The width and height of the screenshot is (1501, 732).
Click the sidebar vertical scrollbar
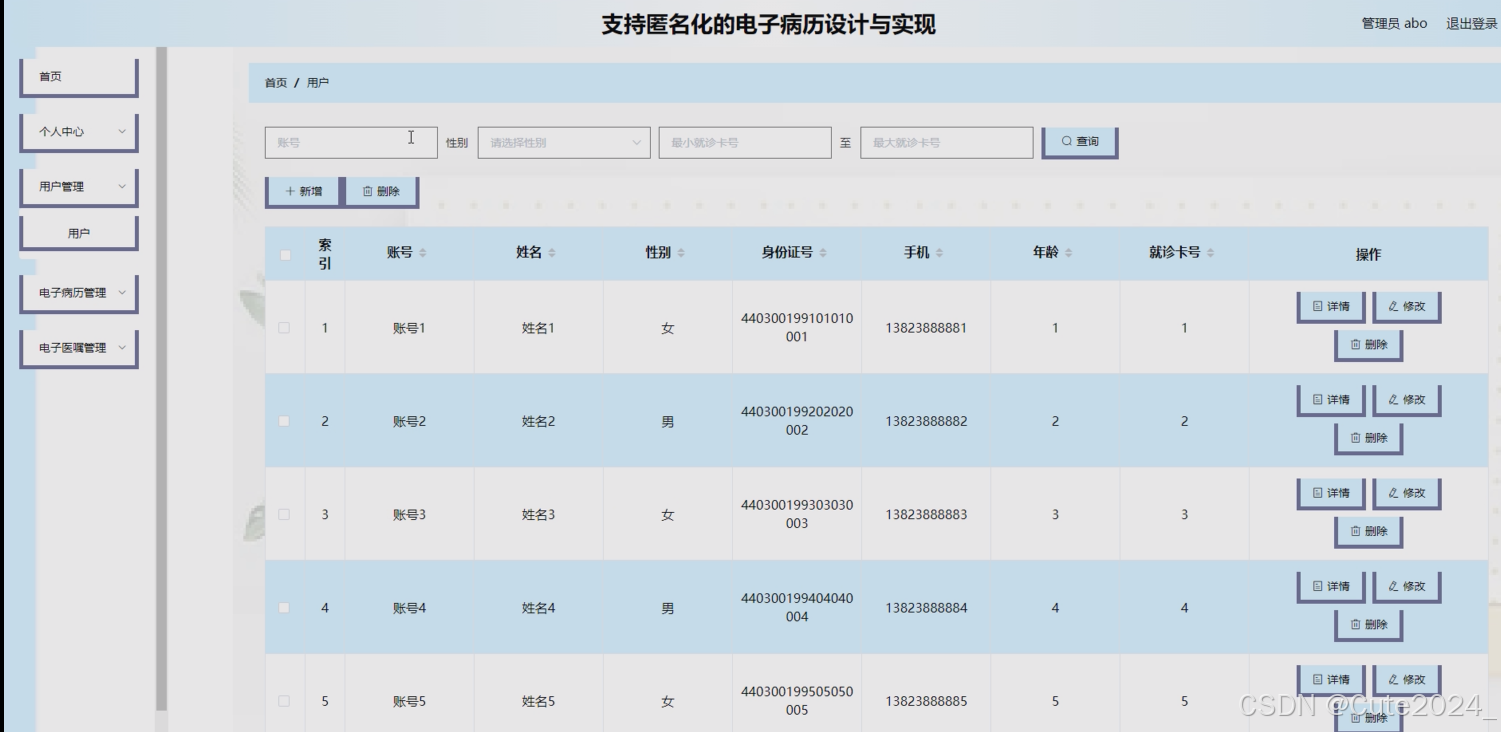[x=161, y=378]
